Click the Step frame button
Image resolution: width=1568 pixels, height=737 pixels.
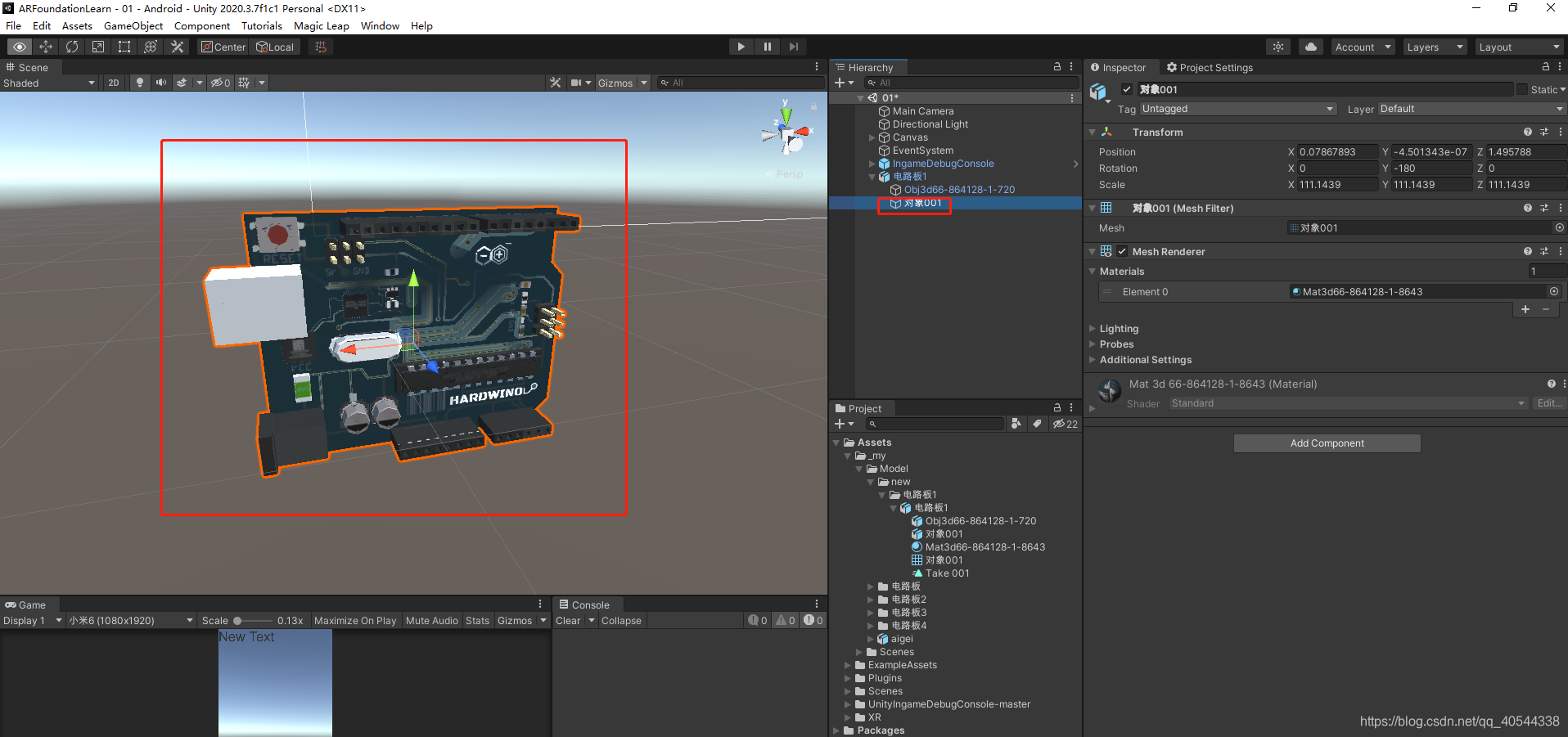(x=793, y=47)
